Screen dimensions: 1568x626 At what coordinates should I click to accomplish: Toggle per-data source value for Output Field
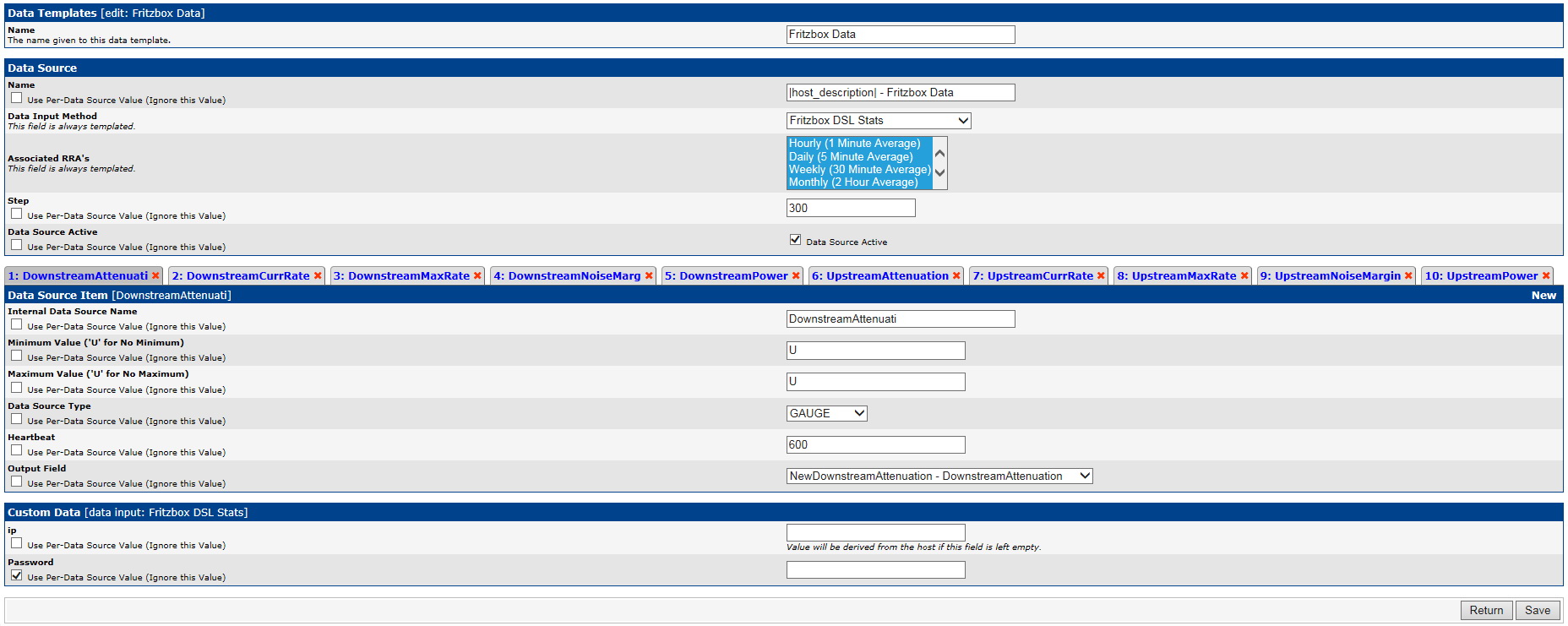pos(16,482)
